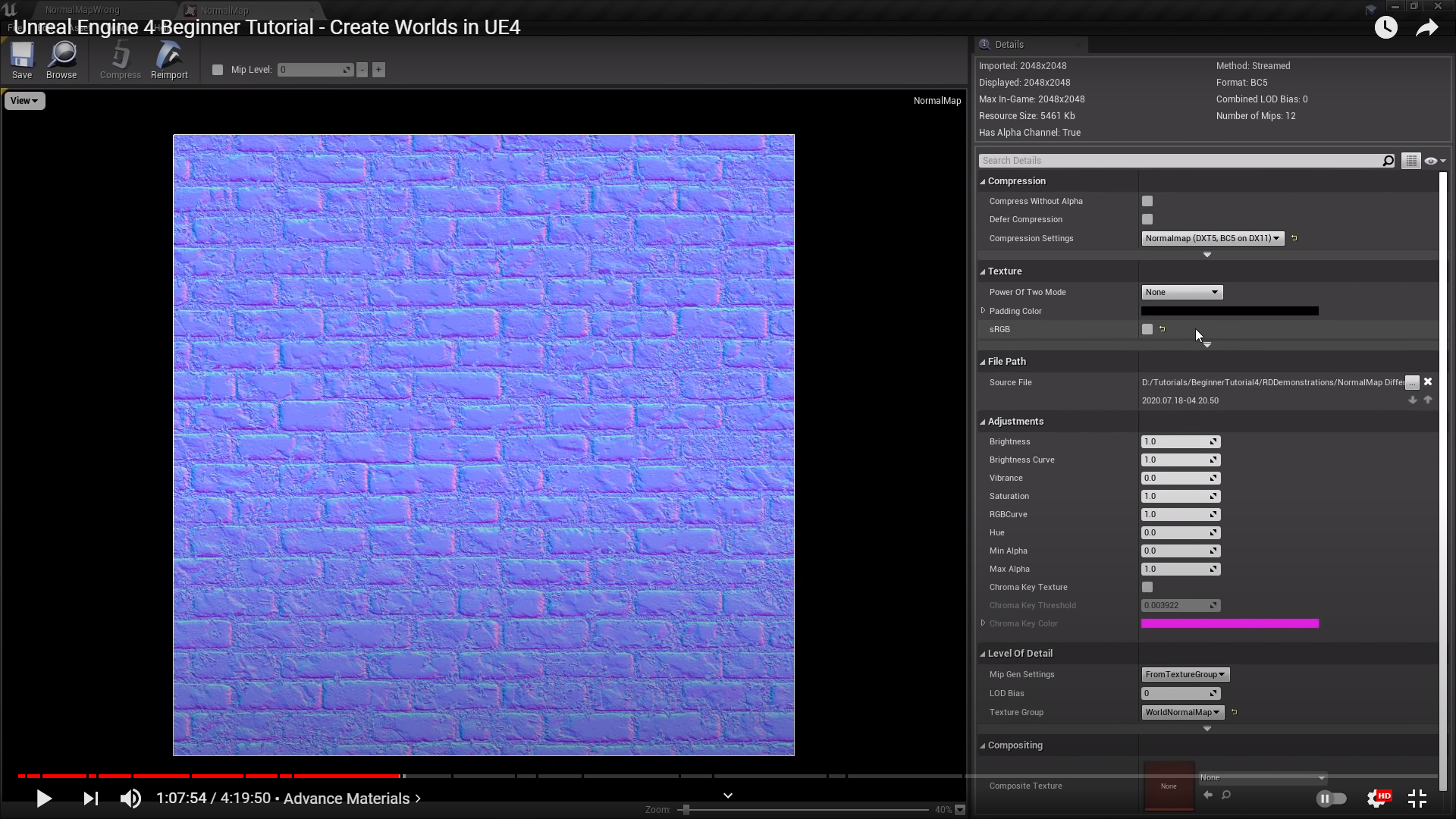Viewport: 1456px width, 819px height.
Task: Click the Chroma Key Color swatch
Action: (x=1229, y=623)
